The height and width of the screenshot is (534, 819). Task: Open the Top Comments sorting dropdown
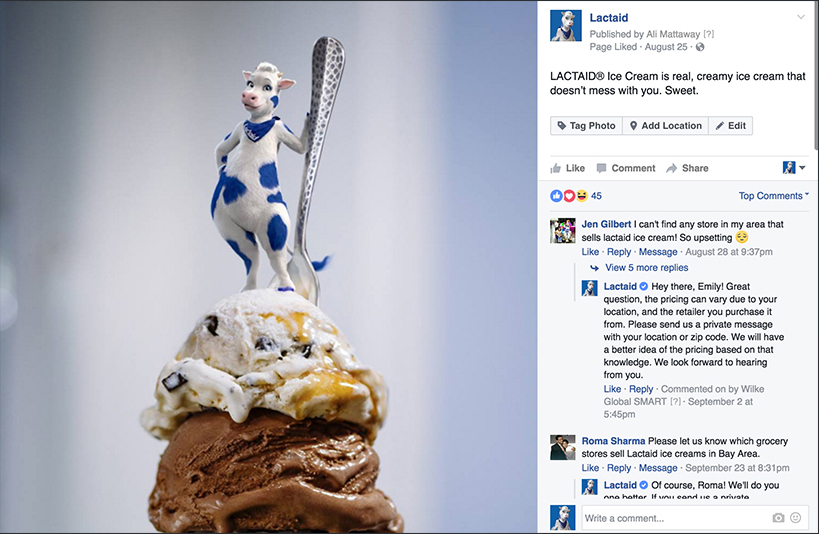click(x=774, y=195)
